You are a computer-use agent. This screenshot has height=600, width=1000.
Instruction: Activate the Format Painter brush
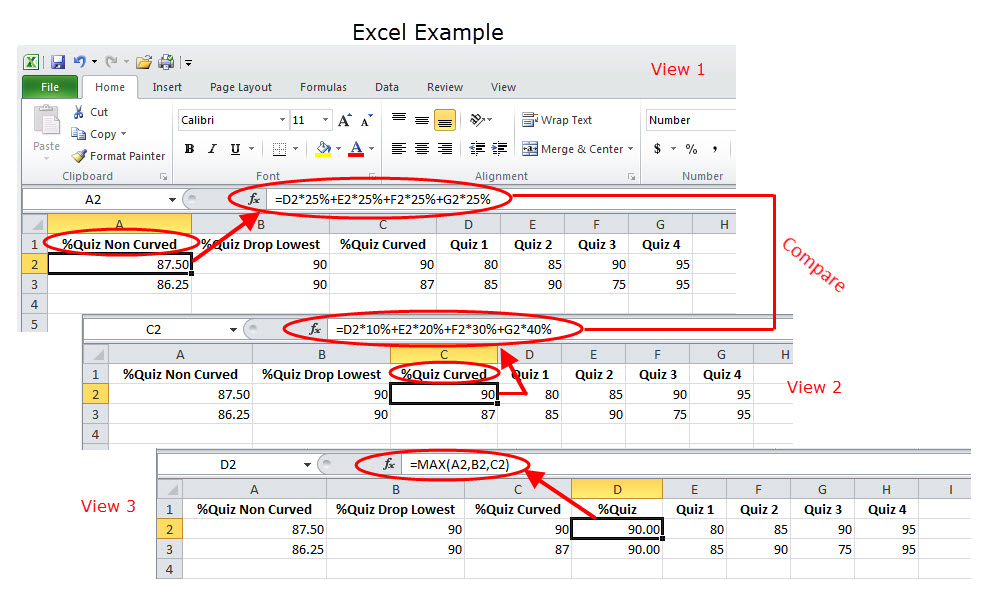tap(79, 156)
